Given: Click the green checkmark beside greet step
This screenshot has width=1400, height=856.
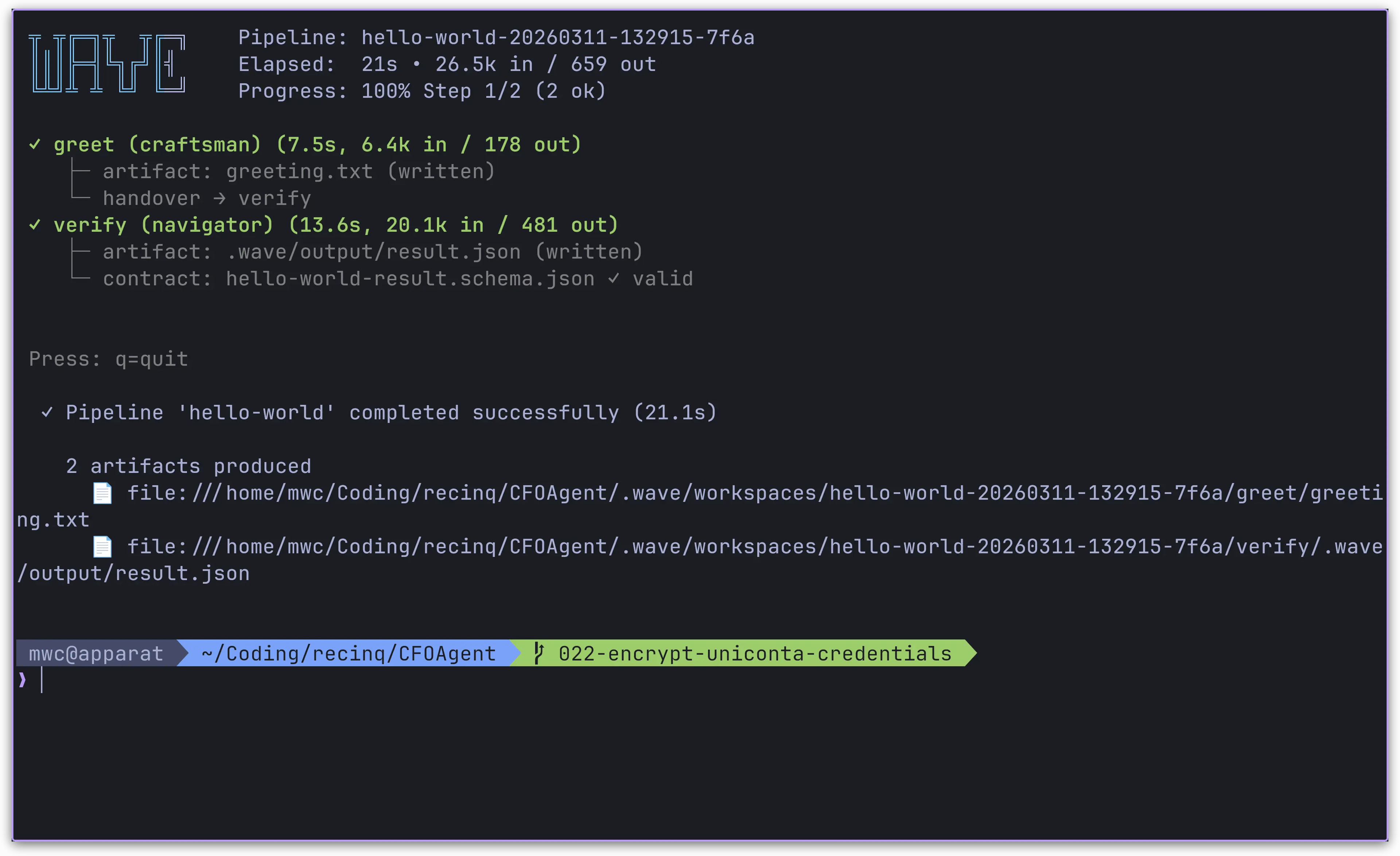Looking at the screenshot, I should coord(35,144).
